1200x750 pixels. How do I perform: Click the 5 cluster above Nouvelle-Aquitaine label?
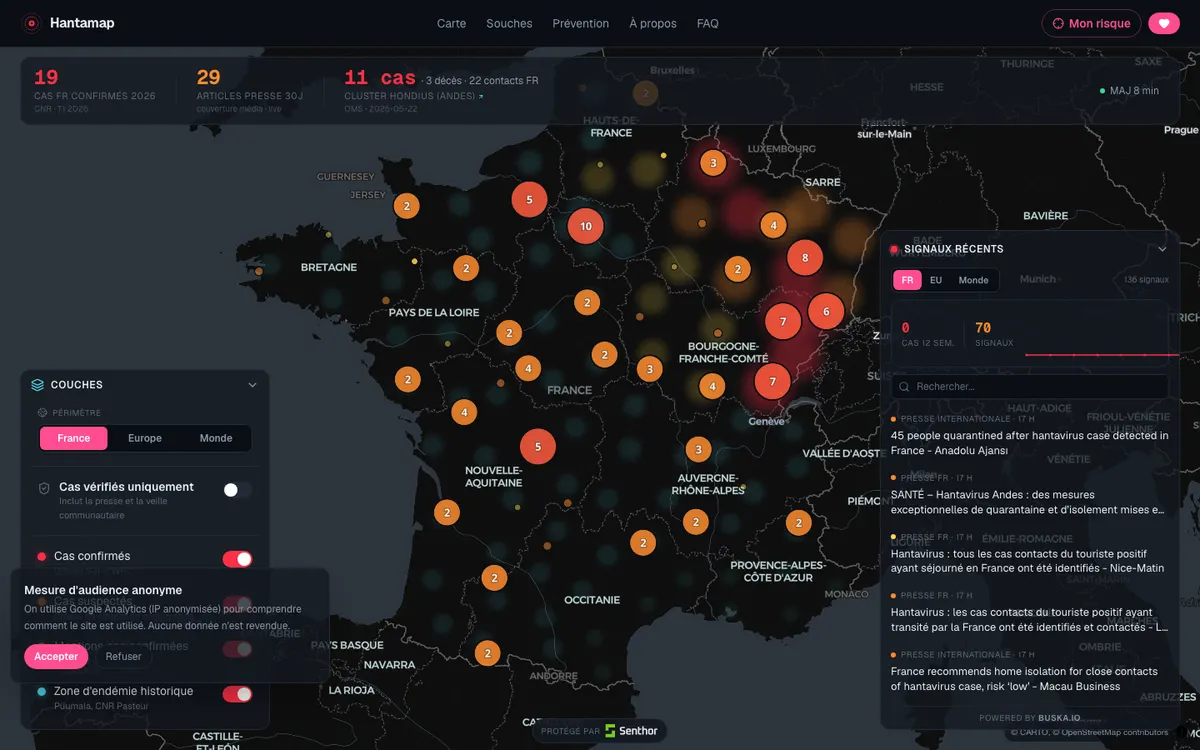click(x=538, y=446)
